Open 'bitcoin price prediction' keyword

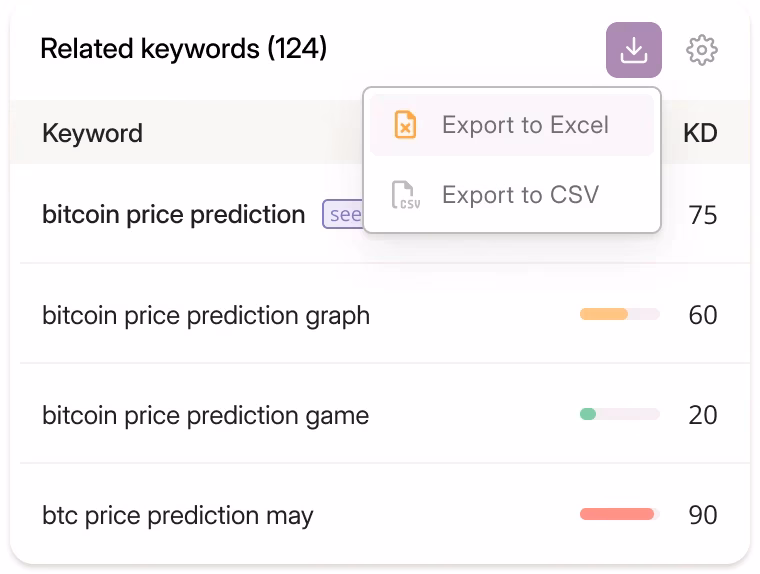pyautogui.click(x=173, y=215)
